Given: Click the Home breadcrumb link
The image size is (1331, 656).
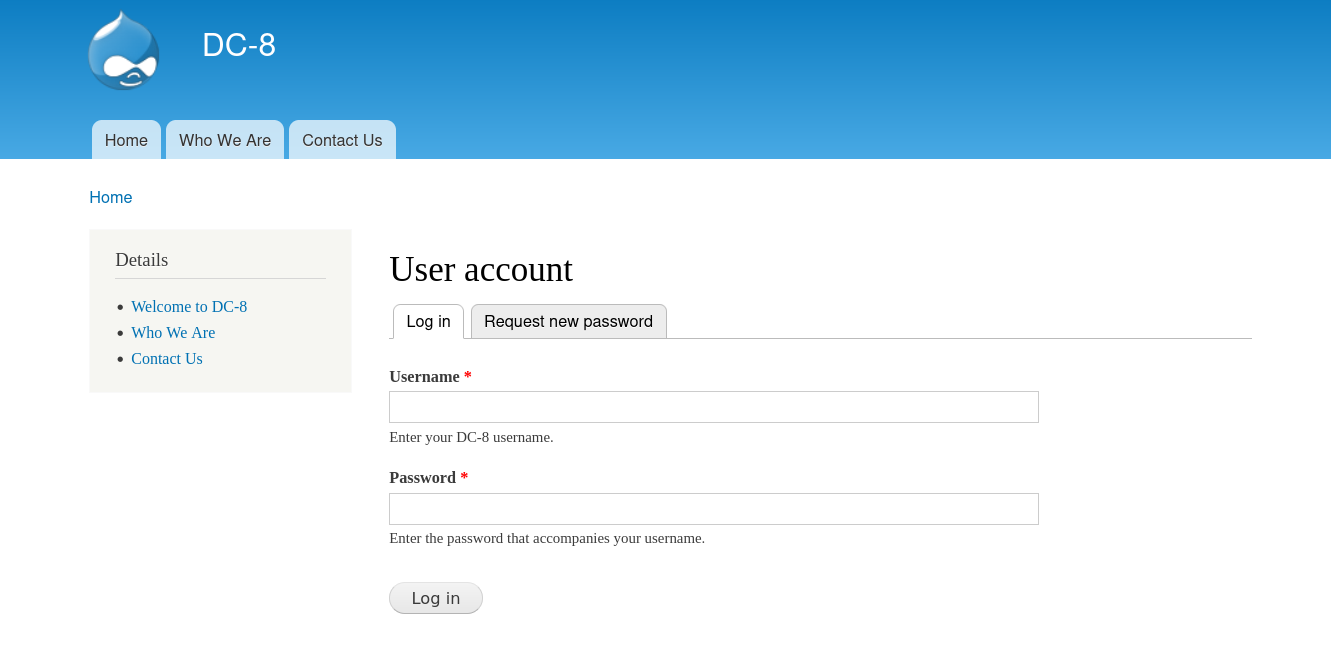Looking at the screenshot, I should [x=110, y=197].
